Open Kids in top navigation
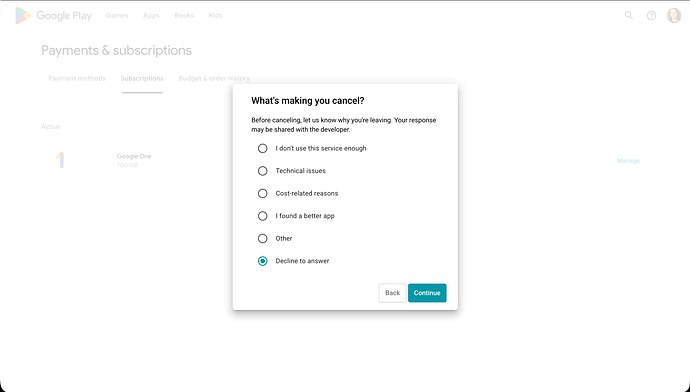 [215, 15]
